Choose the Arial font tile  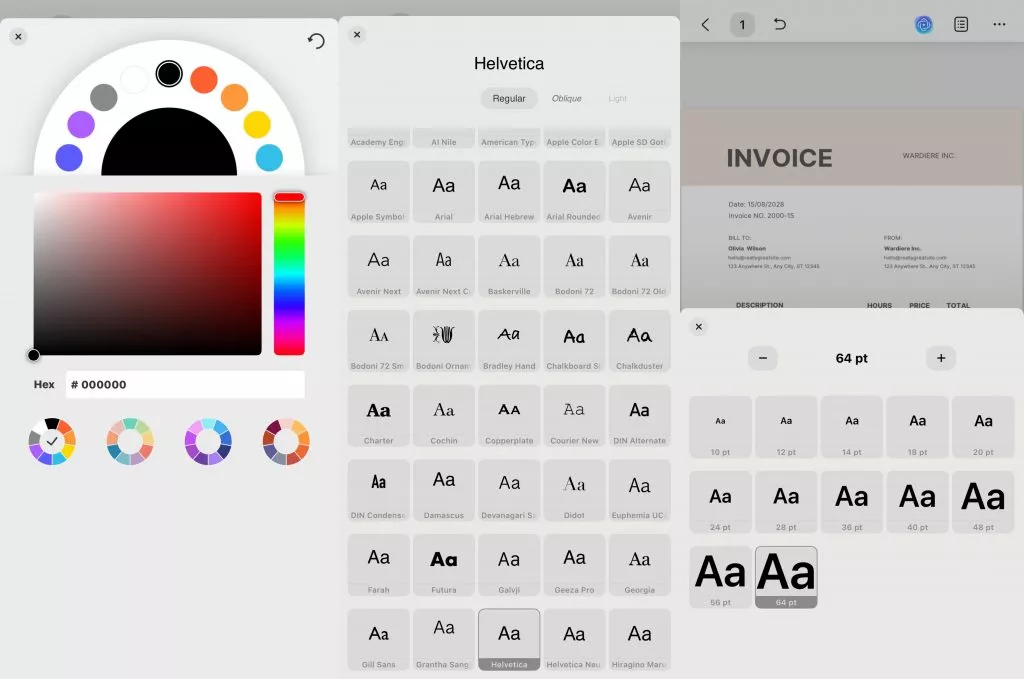coord(444,192)
